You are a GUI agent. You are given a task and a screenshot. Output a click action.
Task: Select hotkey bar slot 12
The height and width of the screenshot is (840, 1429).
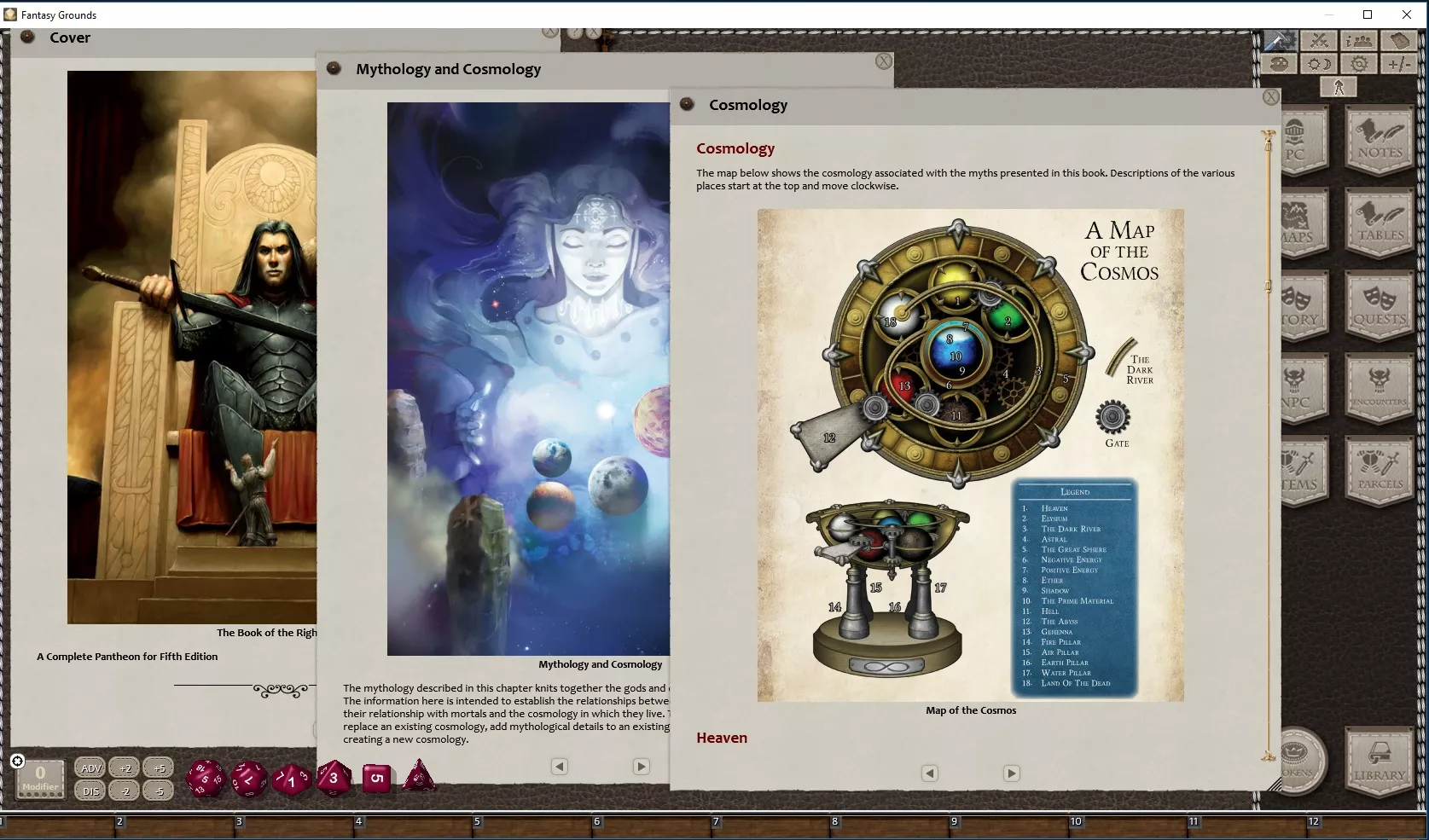coord(1367,828)
